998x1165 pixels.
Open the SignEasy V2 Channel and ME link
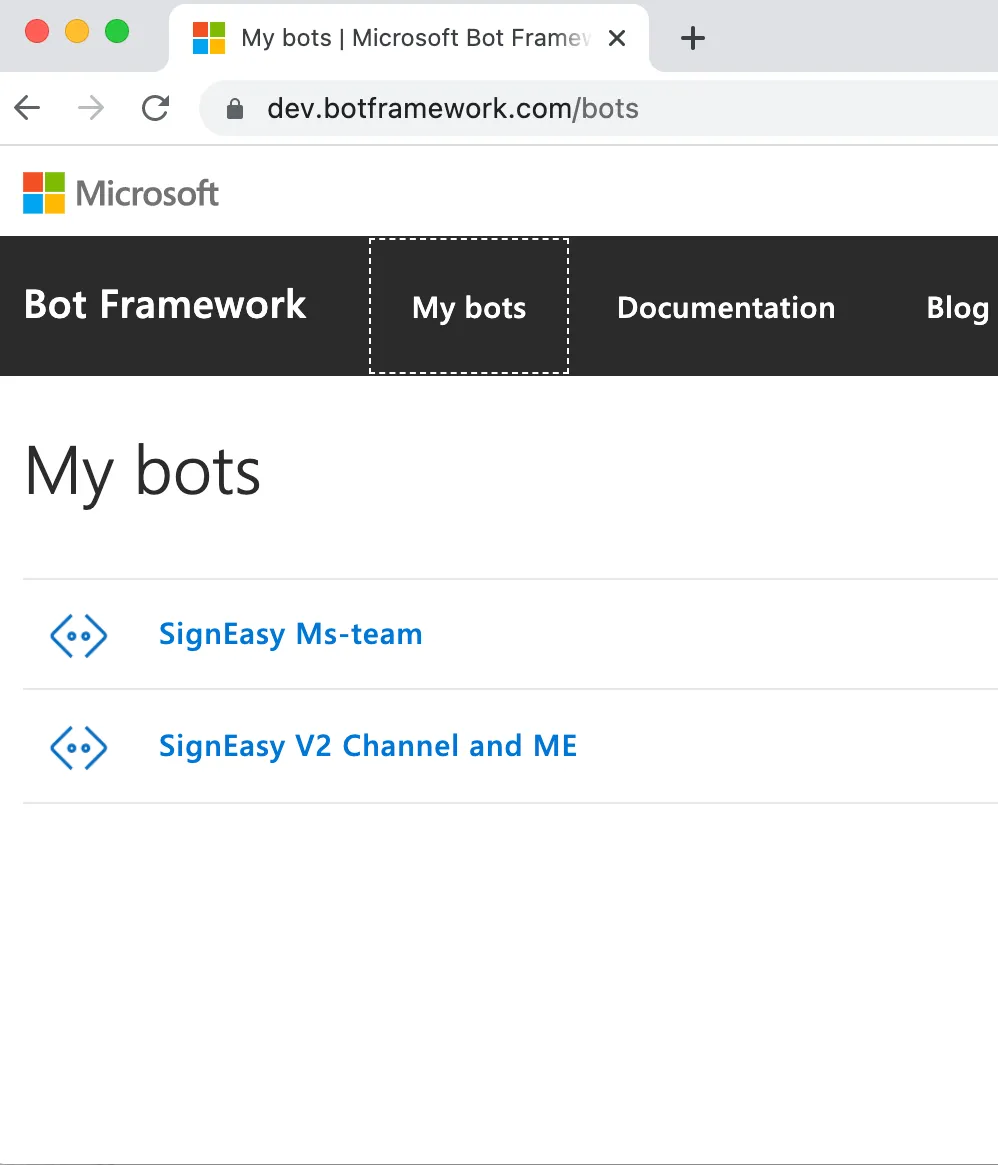(x=368, y=746)
